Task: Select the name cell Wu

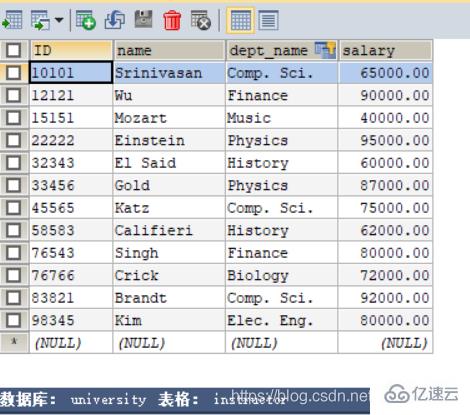Action: point(169,95)
